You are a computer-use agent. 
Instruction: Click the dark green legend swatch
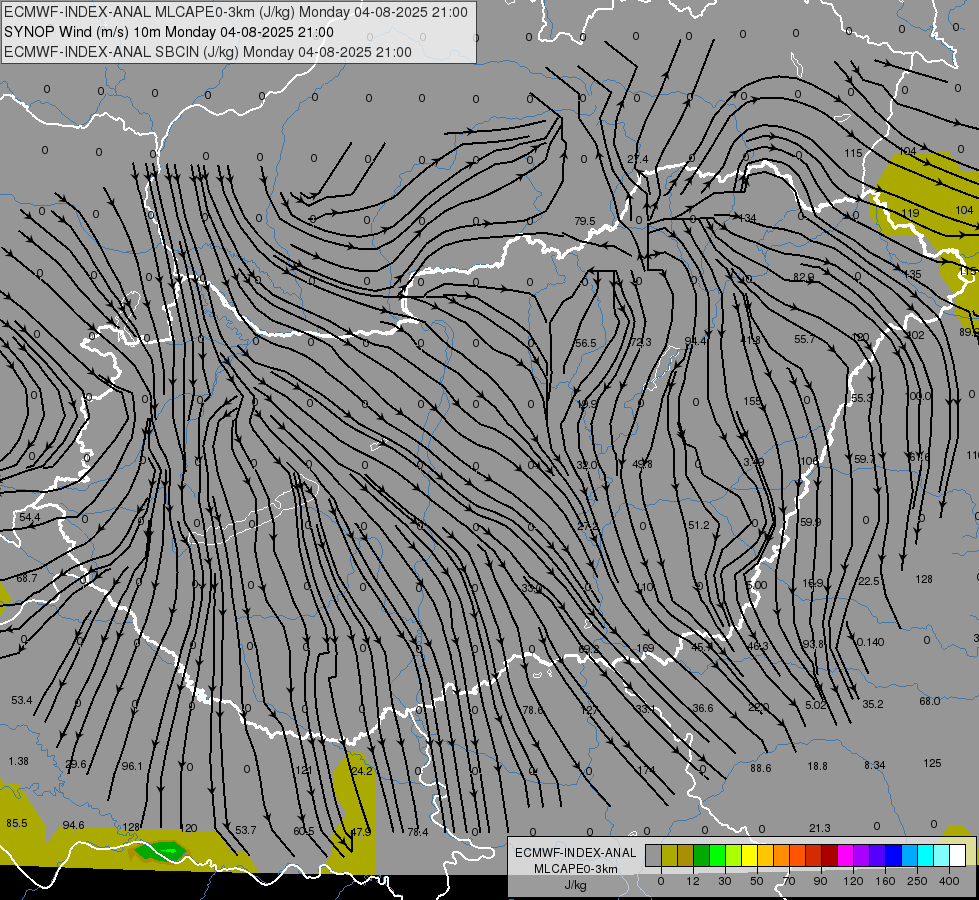click(x=702, y=855)
